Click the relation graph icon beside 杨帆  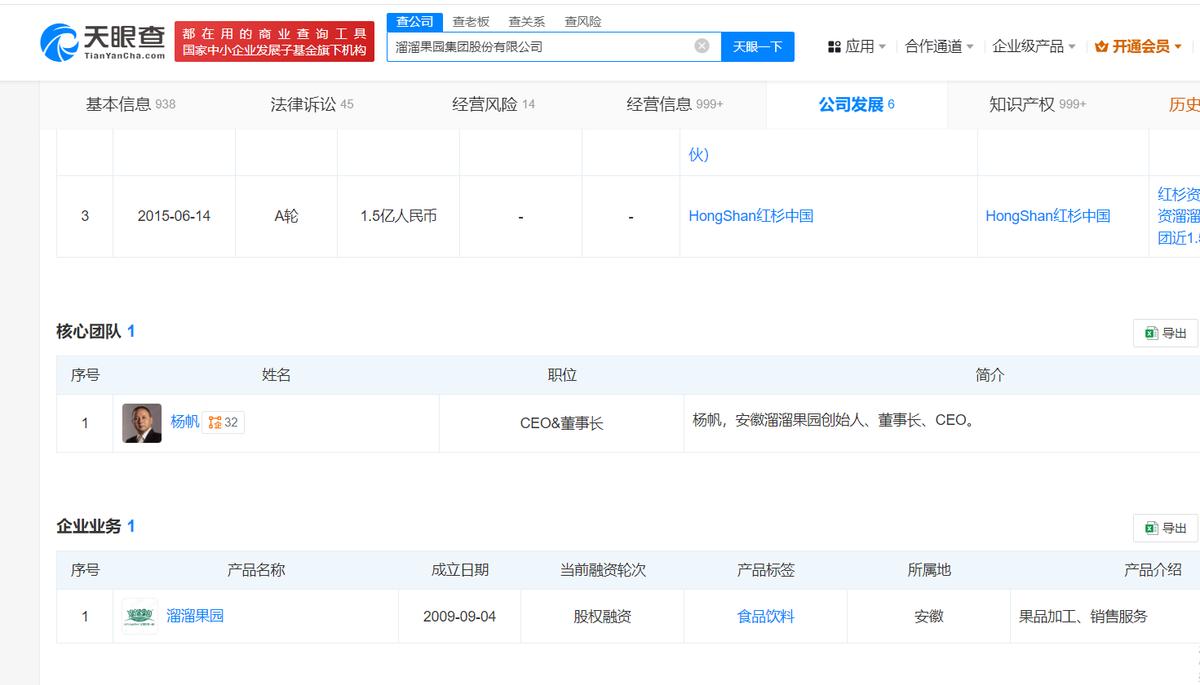click(x=215, y=423)
